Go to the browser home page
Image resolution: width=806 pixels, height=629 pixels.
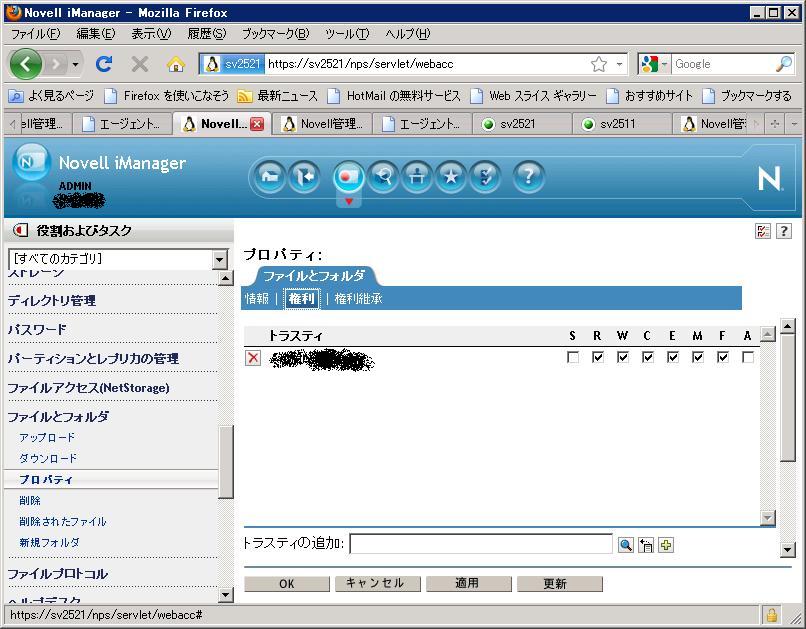pyautogui.click(x=176, y=64)
